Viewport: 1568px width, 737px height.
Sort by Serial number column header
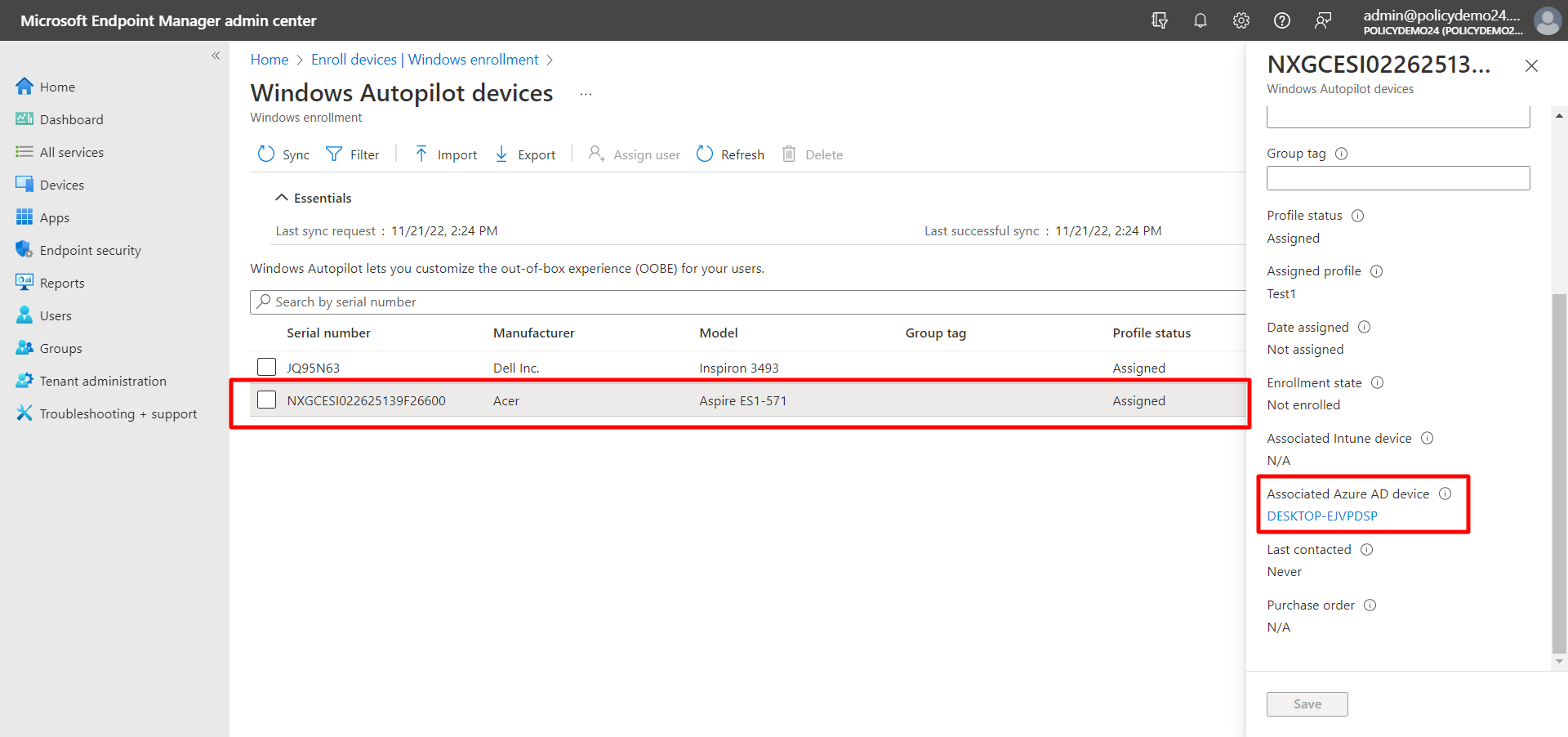pos(328,333)
